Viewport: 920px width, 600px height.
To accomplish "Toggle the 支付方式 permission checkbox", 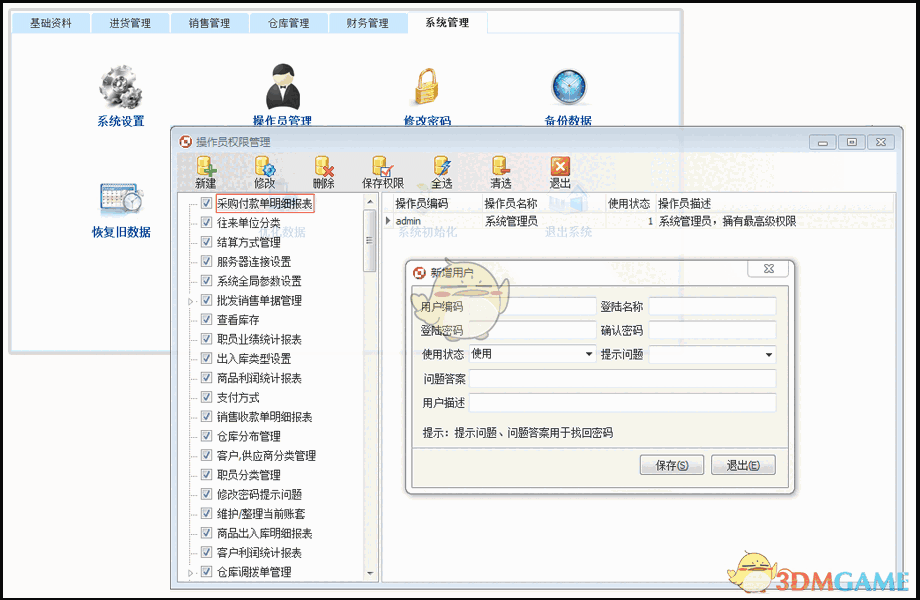I will tap(206, 397).
